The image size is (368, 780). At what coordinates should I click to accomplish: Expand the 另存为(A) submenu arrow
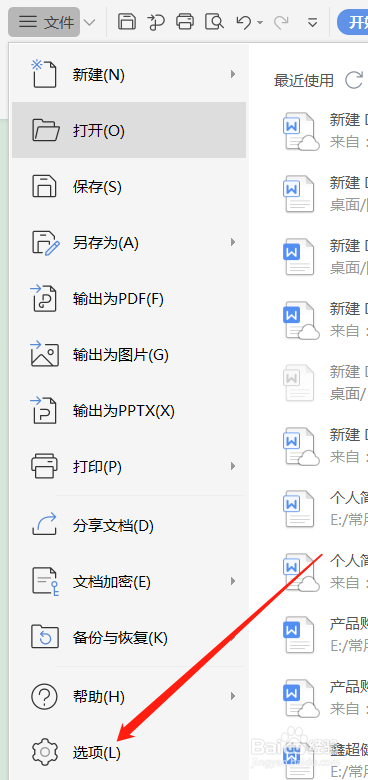[232, 242]
